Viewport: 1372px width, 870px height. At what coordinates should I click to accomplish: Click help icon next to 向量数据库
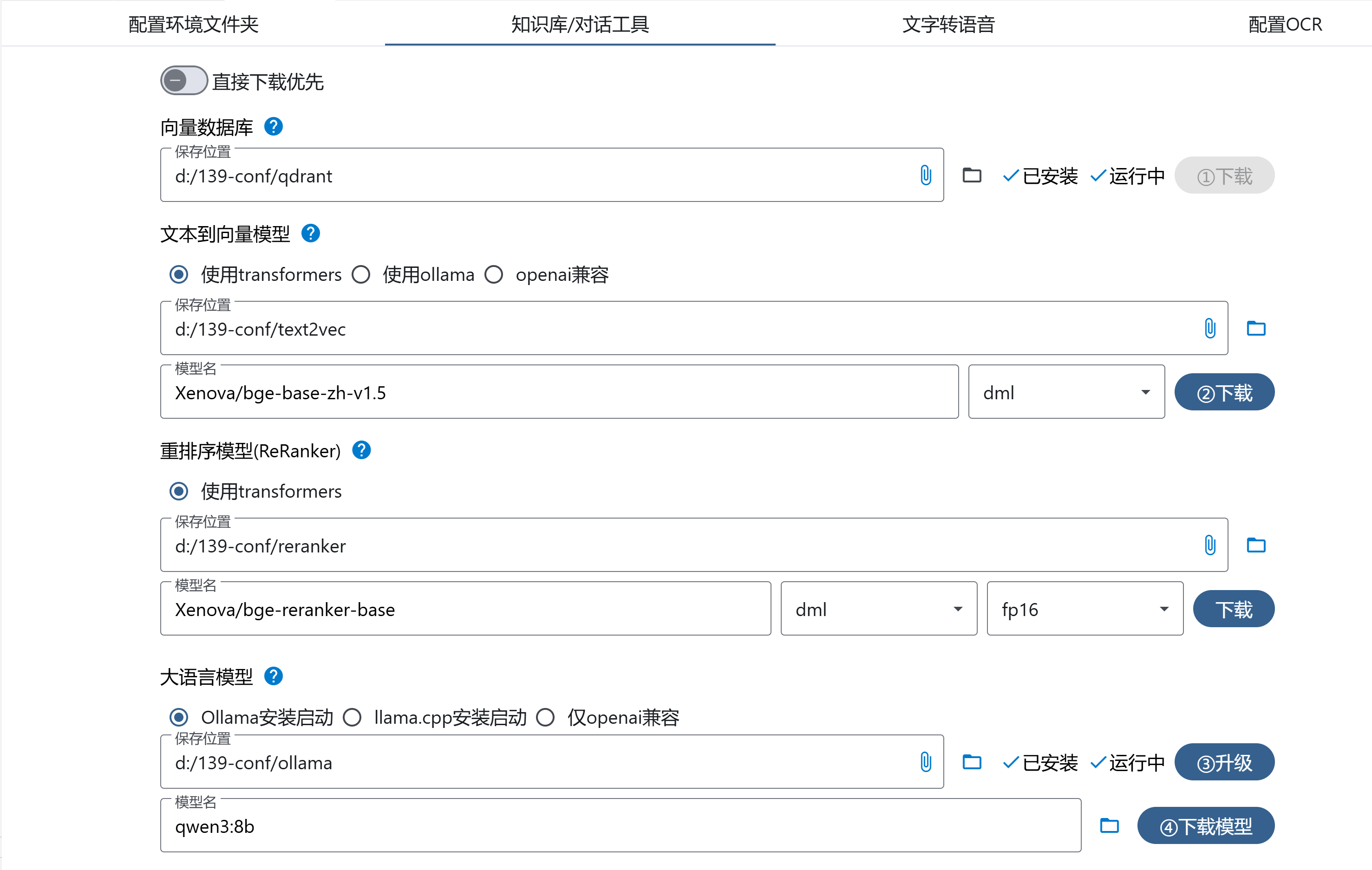274,126
